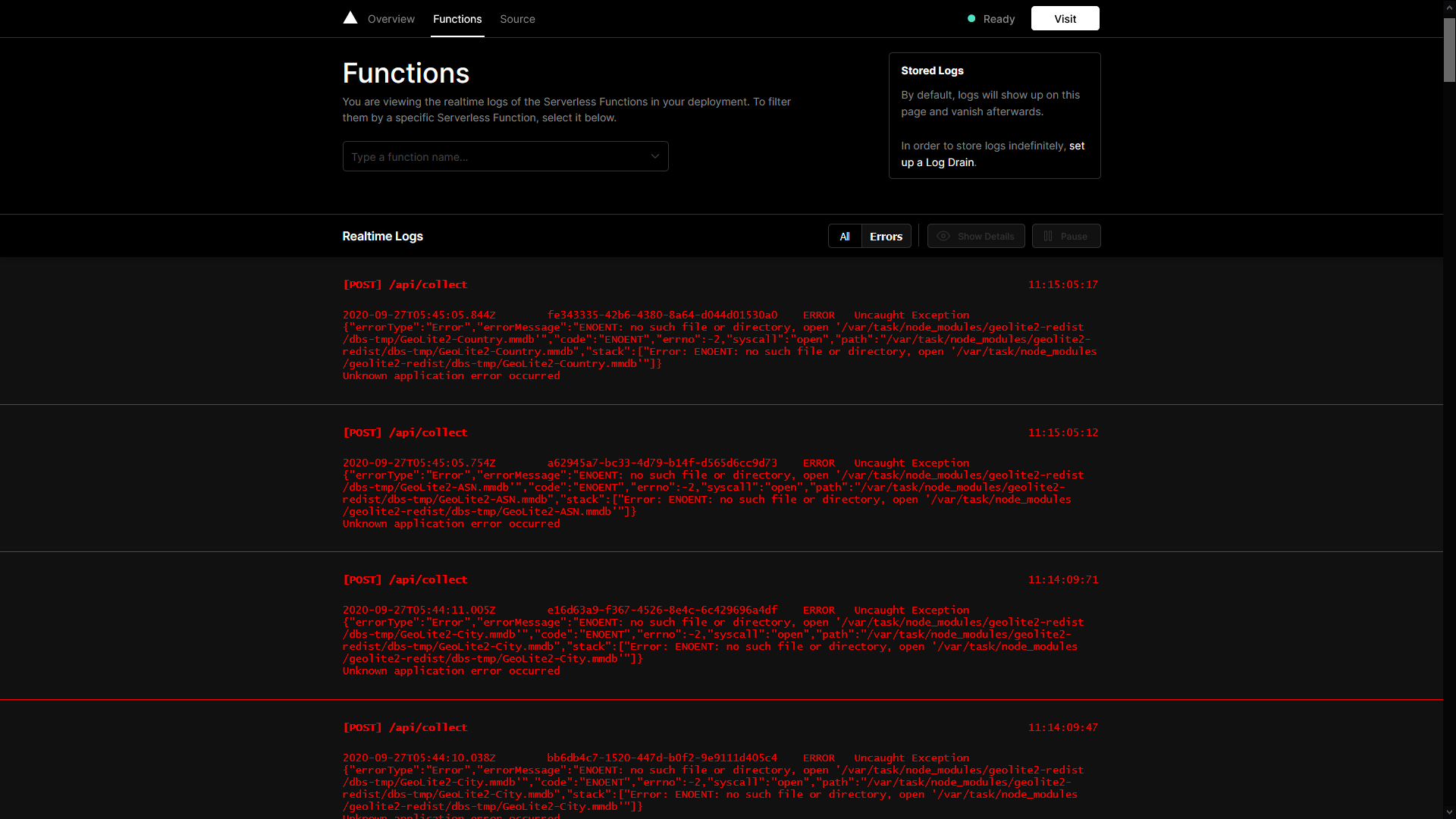The height and width of the screenshot is (819, 1456).
Task: Click the Show Details control
Action: click(976, 236)
